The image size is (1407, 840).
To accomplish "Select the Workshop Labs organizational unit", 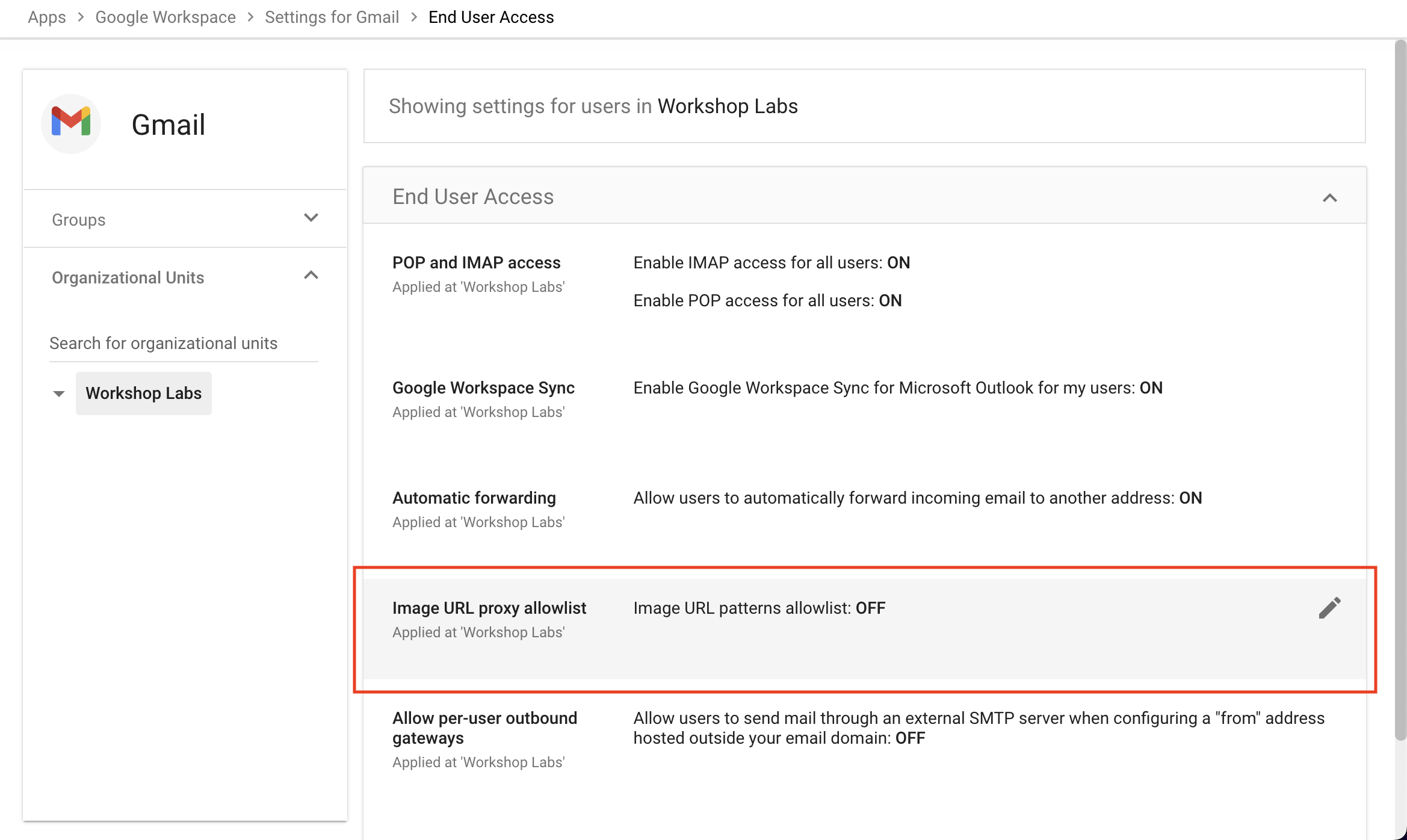I will [143, 394].
